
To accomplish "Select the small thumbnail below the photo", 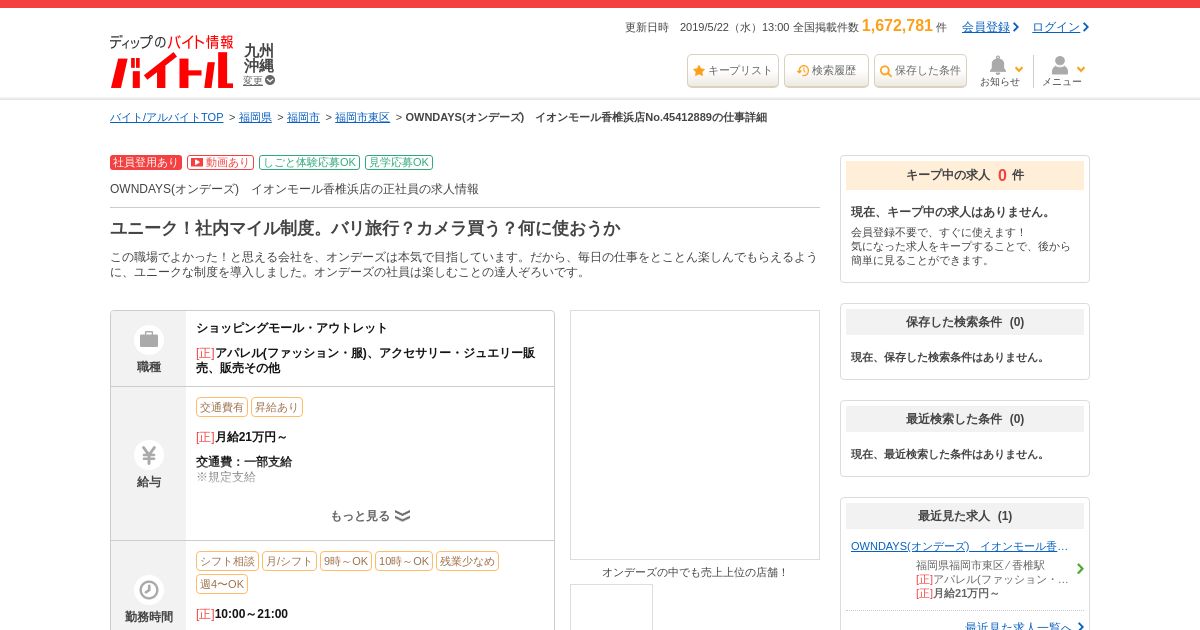I will pos(611,607).
